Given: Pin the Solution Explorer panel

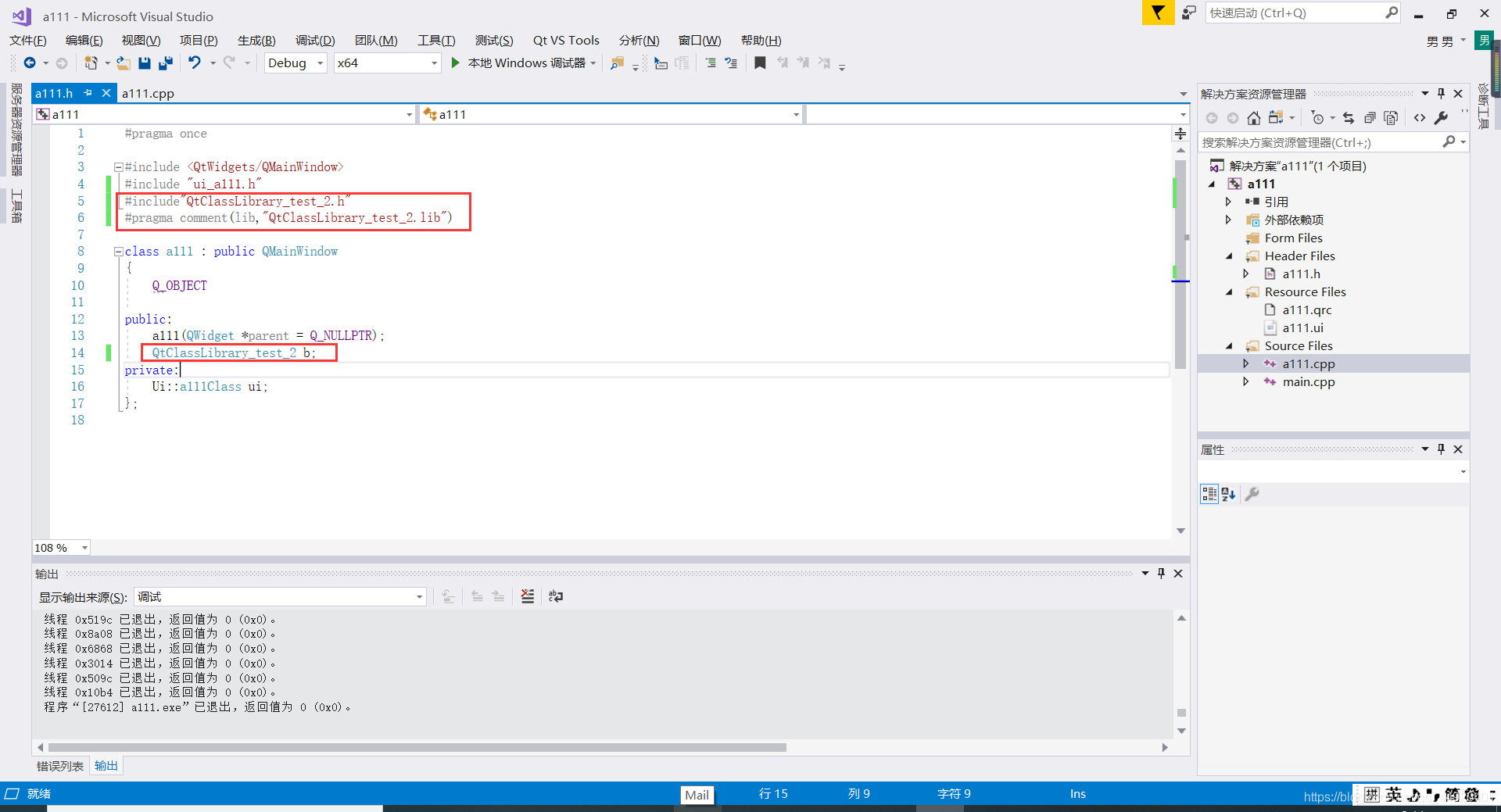Looking at the screenshot, I should 1442,94.
